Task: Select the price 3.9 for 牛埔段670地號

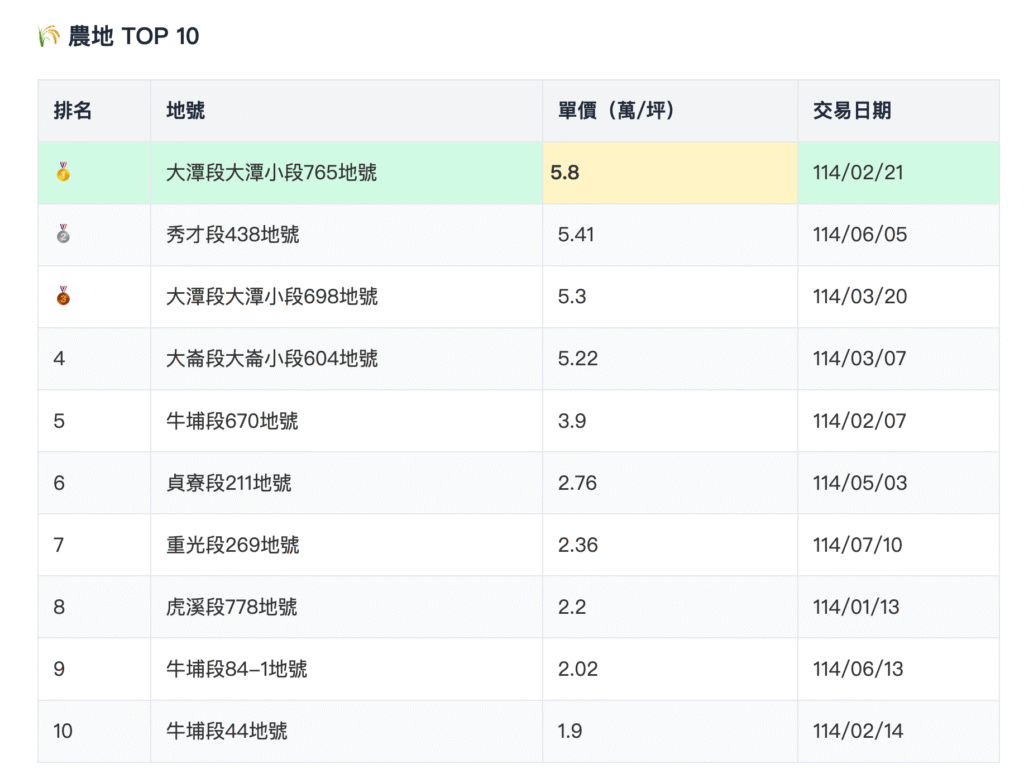Action: [x=566, y=420]
